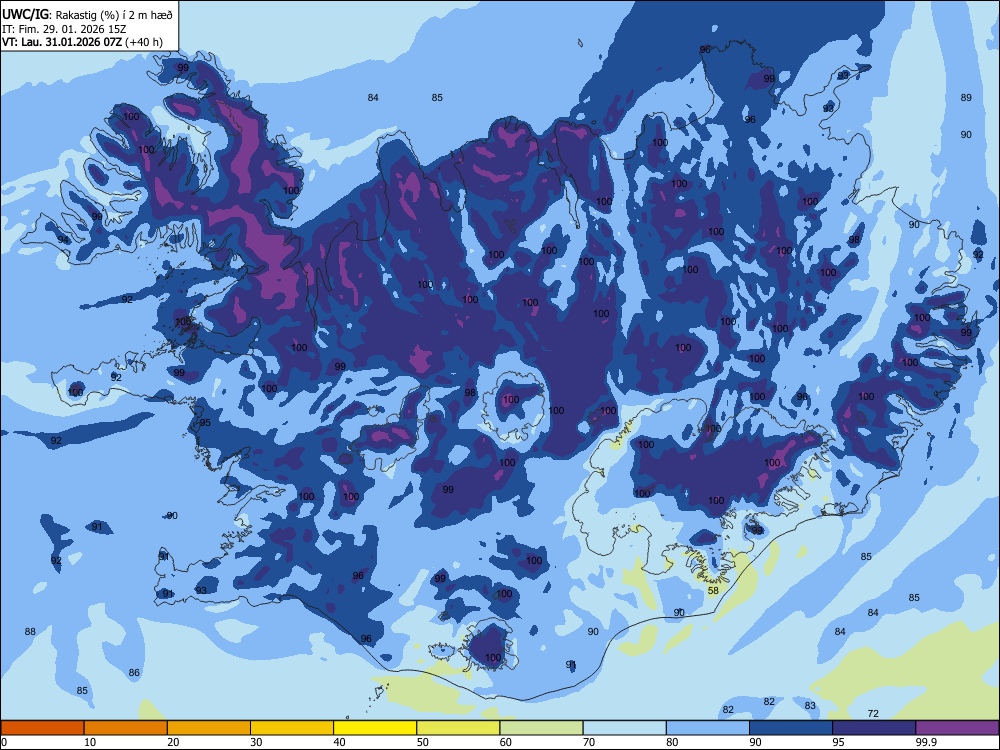
Task: Click the legend label '50'
Action: (x=422, y=742)
